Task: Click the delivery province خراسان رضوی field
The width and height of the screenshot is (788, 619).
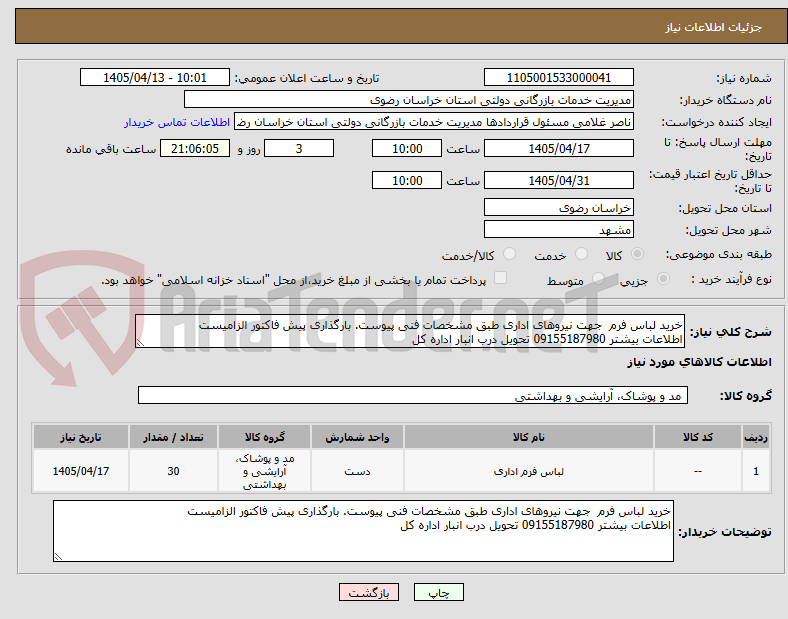Action: (558, 207)
